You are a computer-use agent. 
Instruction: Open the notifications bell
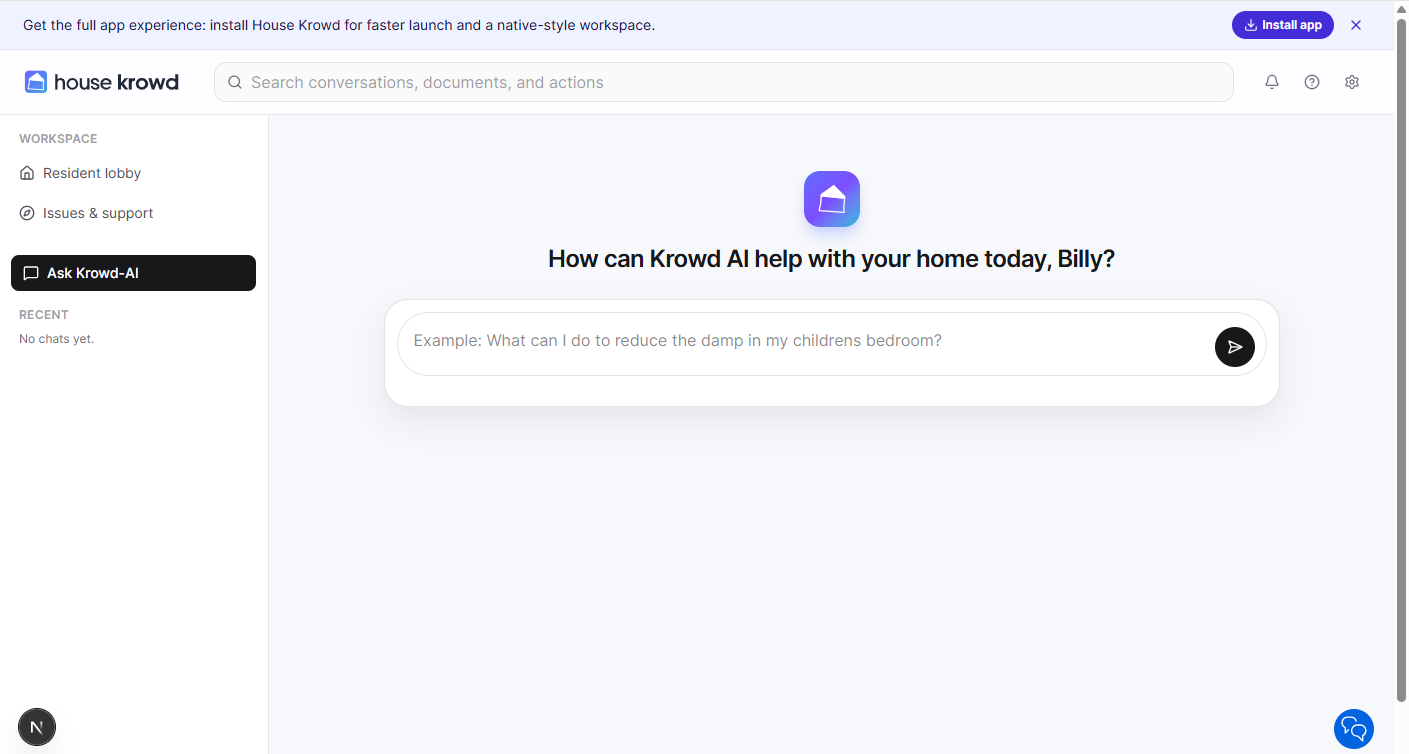point(1272,82)
